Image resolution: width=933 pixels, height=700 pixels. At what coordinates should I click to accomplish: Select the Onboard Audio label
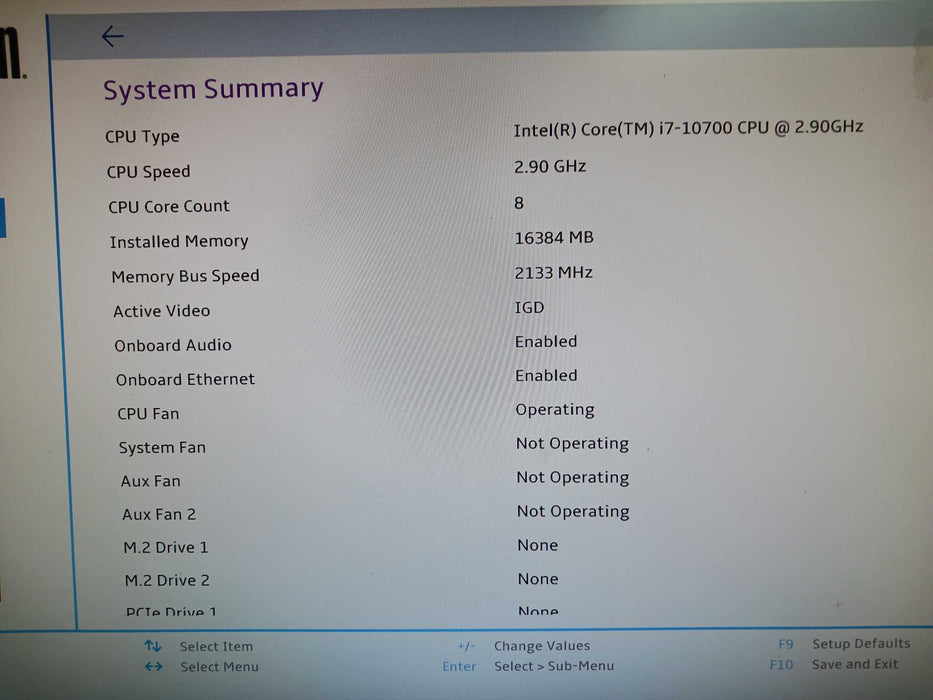[173, 345]
